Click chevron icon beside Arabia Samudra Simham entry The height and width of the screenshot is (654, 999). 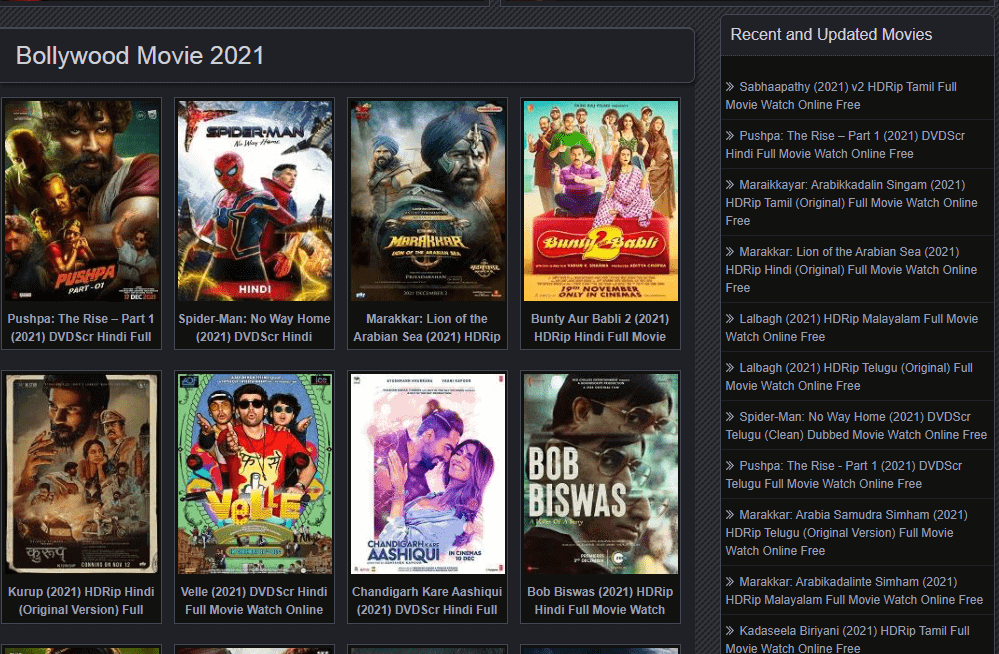point(730,514)
